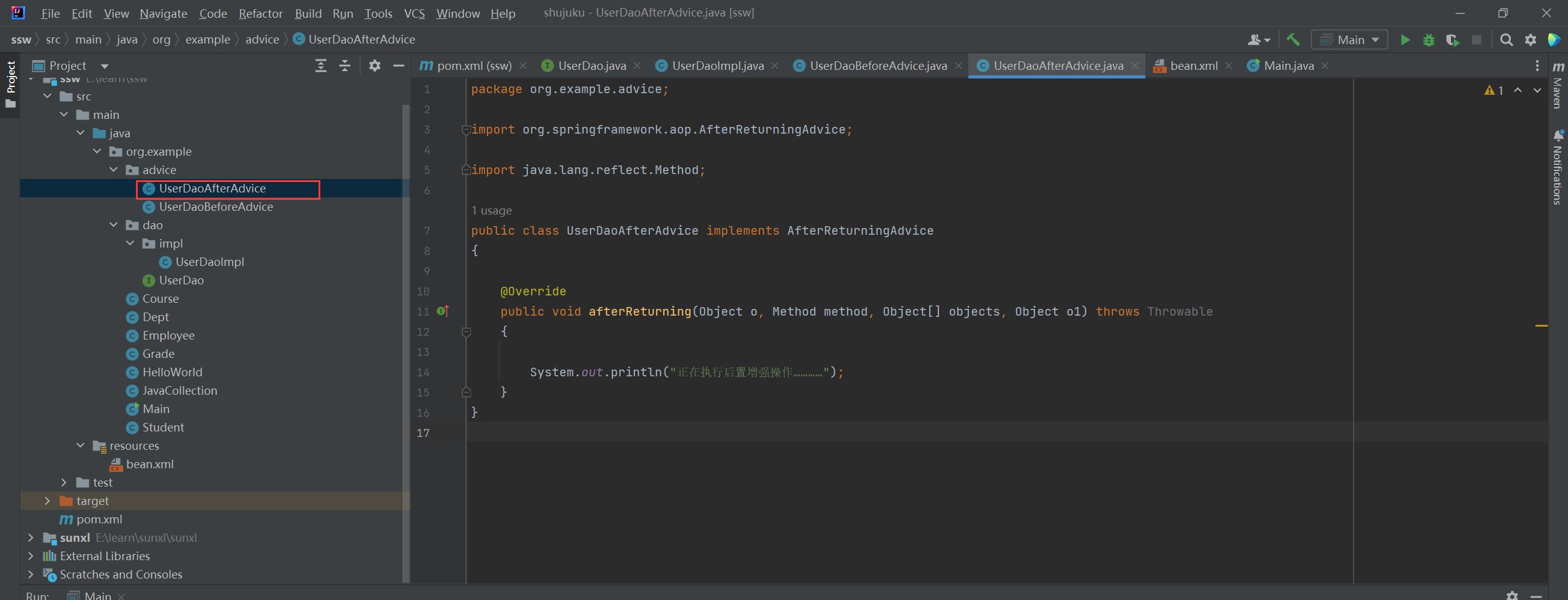Open IDE settings gear in top toolbar

(1531, 40)
